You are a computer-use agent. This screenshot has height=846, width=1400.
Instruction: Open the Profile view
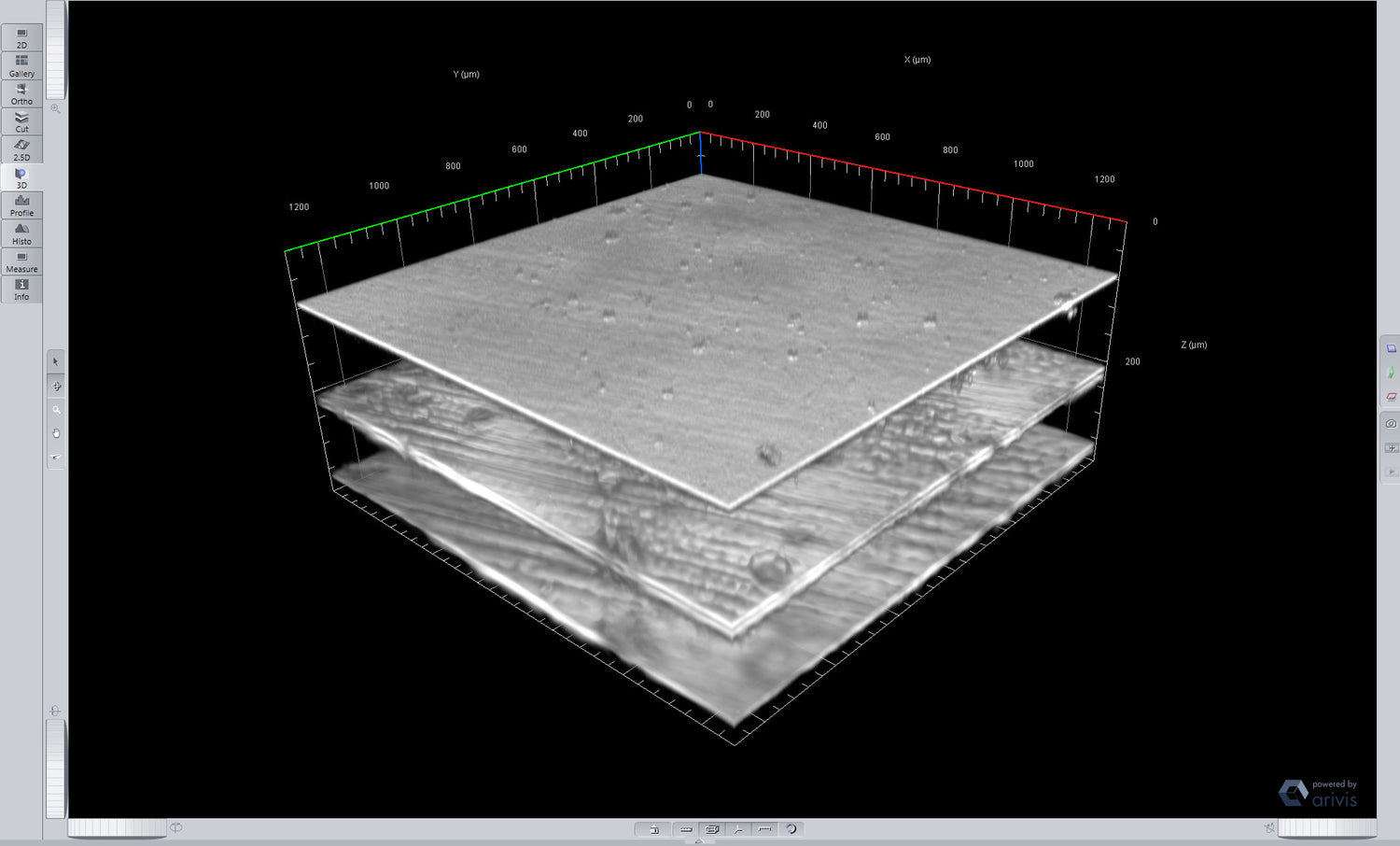click(21, 205)
